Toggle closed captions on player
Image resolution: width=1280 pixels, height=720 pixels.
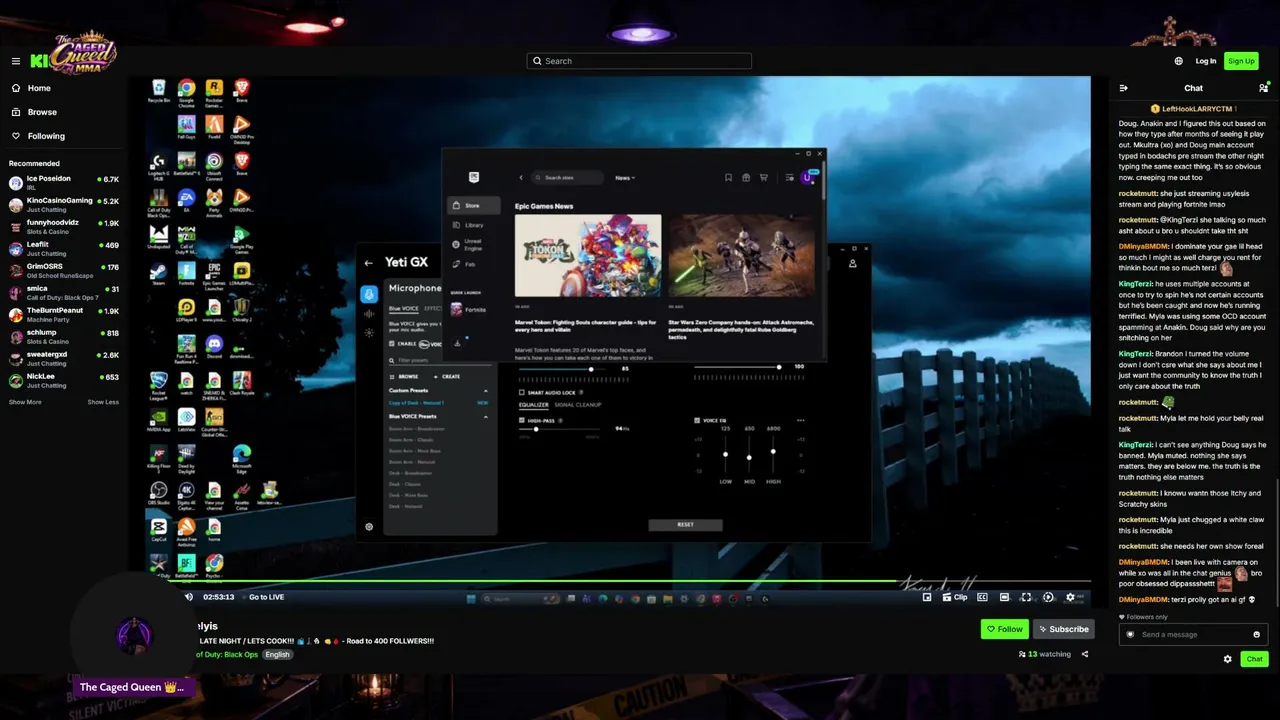[x=982, y=597]
